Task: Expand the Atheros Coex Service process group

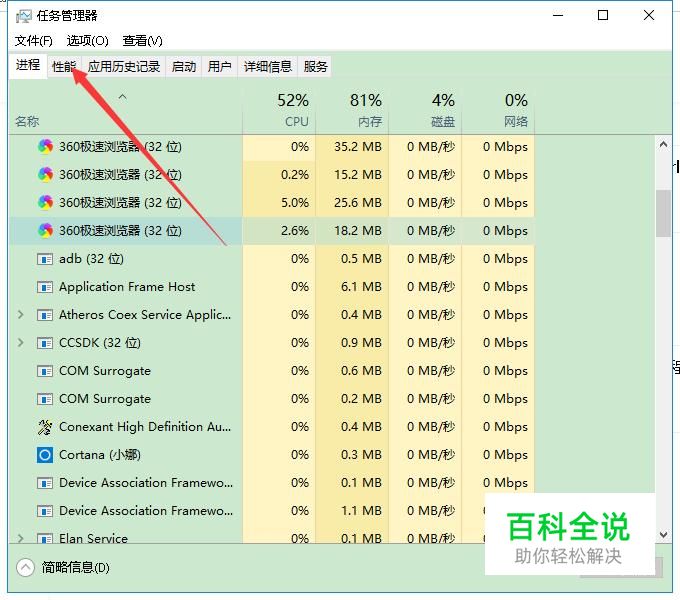Action: coord(20,315)
